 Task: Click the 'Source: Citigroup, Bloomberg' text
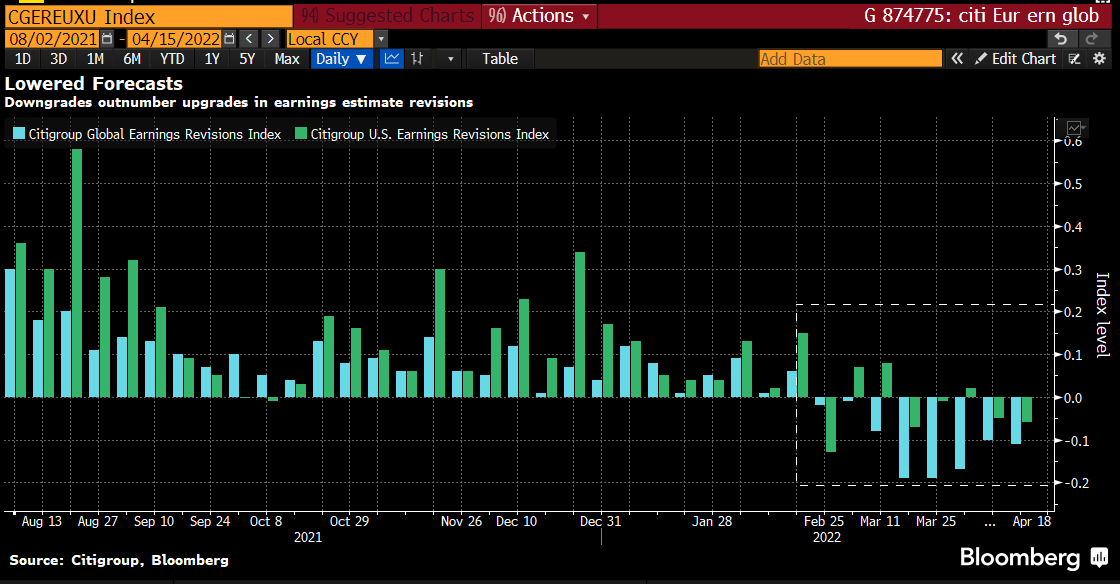coord(119,560)
